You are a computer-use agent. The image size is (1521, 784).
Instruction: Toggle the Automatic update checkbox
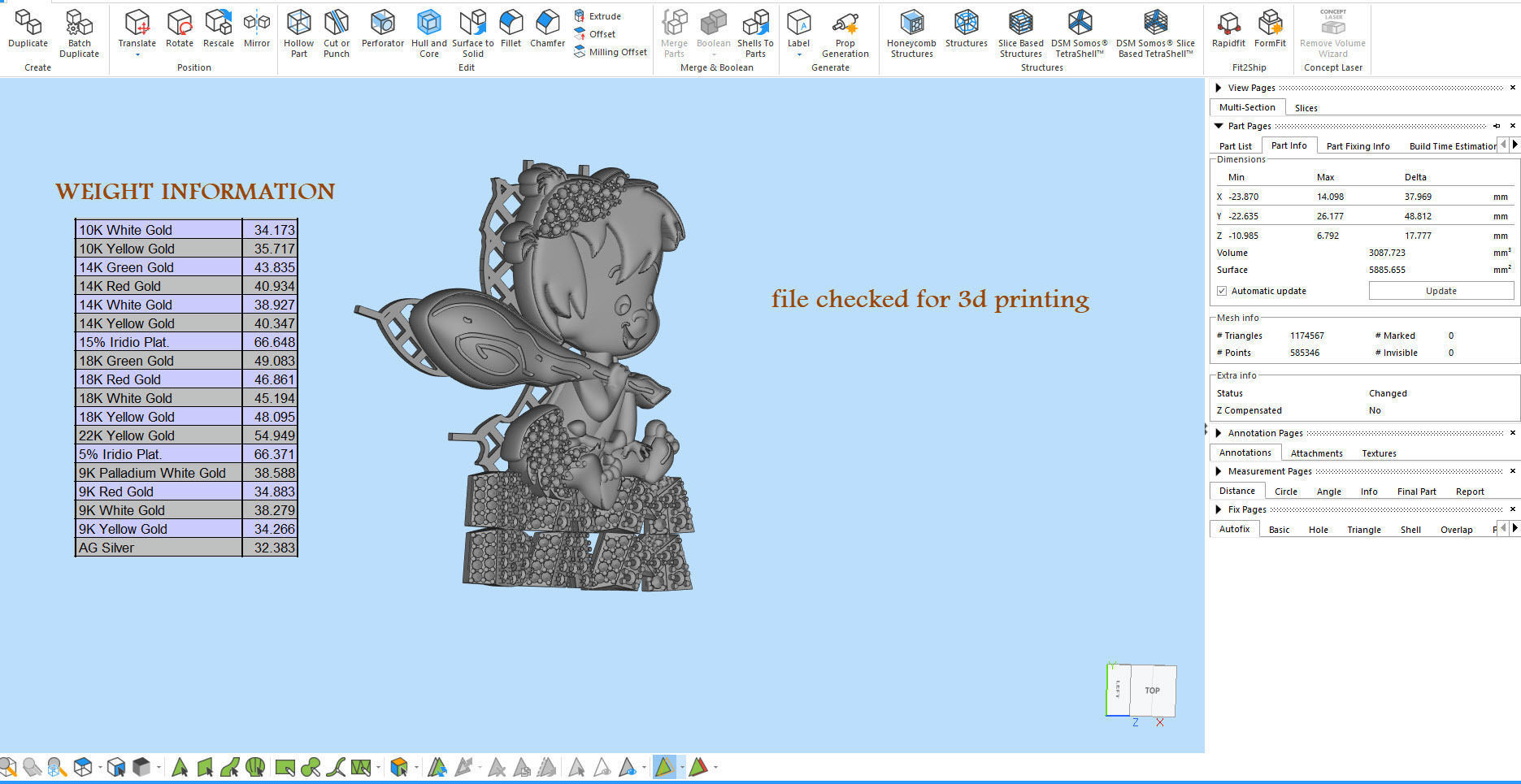pos(1222,291)
